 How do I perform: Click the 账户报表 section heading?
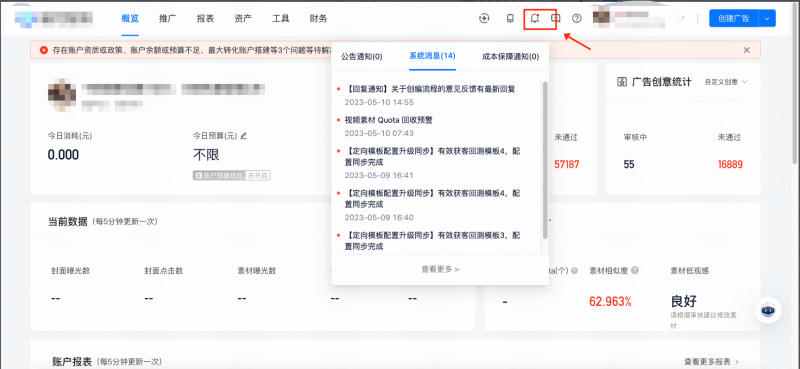click(72, 362)
